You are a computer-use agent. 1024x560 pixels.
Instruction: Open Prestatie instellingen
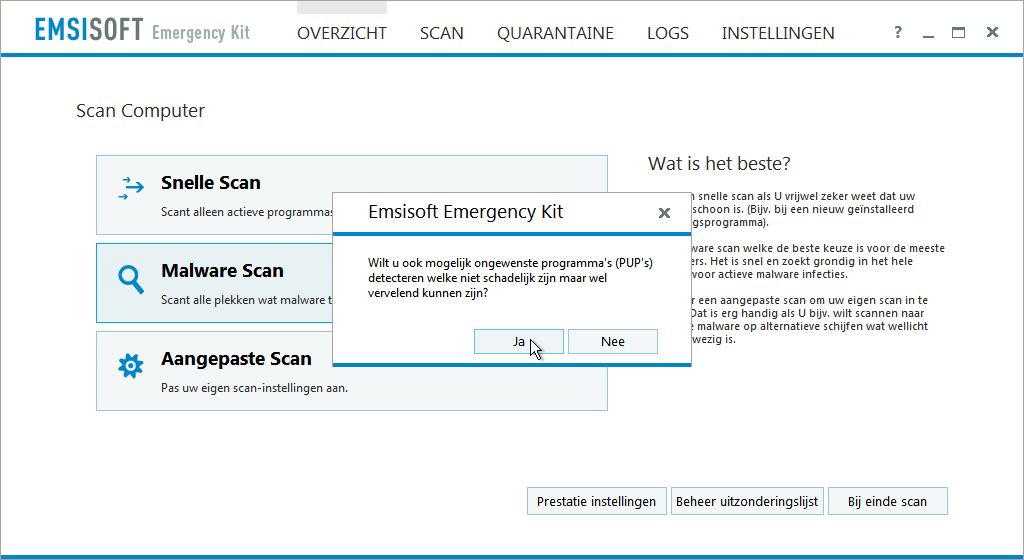pyautogui.click(x=596, y=501)
